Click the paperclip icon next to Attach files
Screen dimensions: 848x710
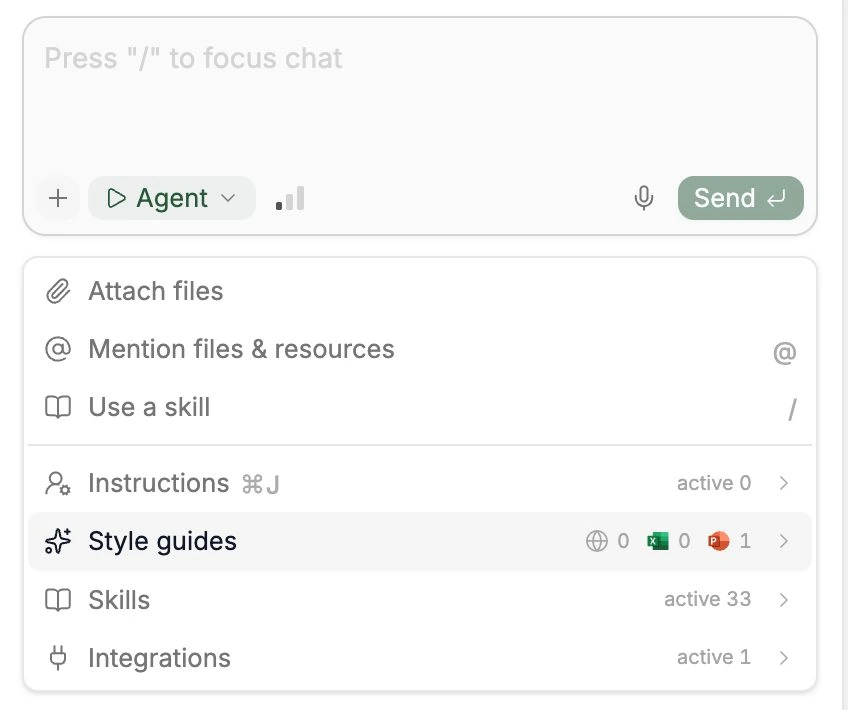tap(58, 291)
